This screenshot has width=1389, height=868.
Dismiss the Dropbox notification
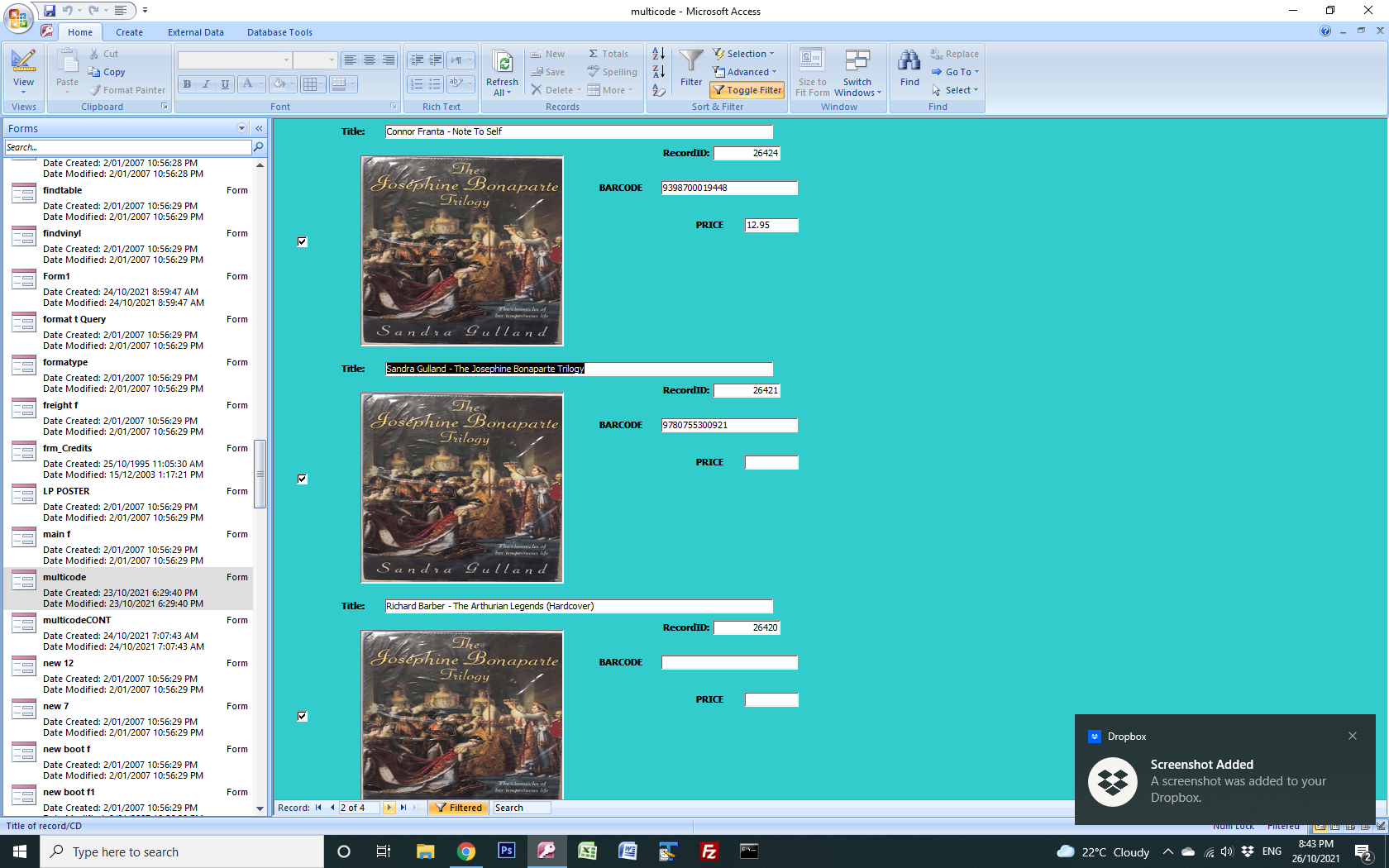(x=1353, y=736)
